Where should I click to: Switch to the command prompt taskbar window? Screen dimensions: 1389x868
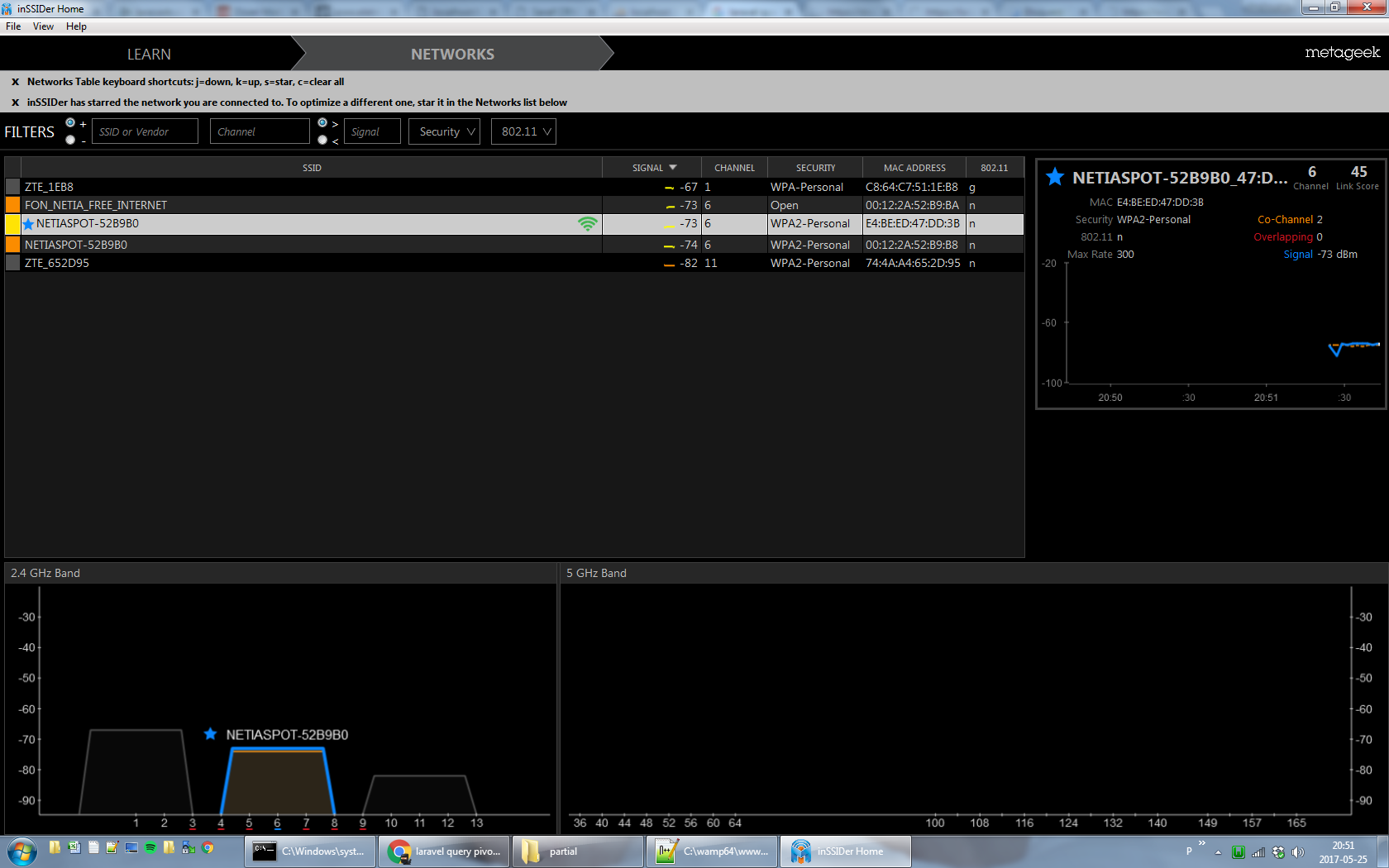310,851
